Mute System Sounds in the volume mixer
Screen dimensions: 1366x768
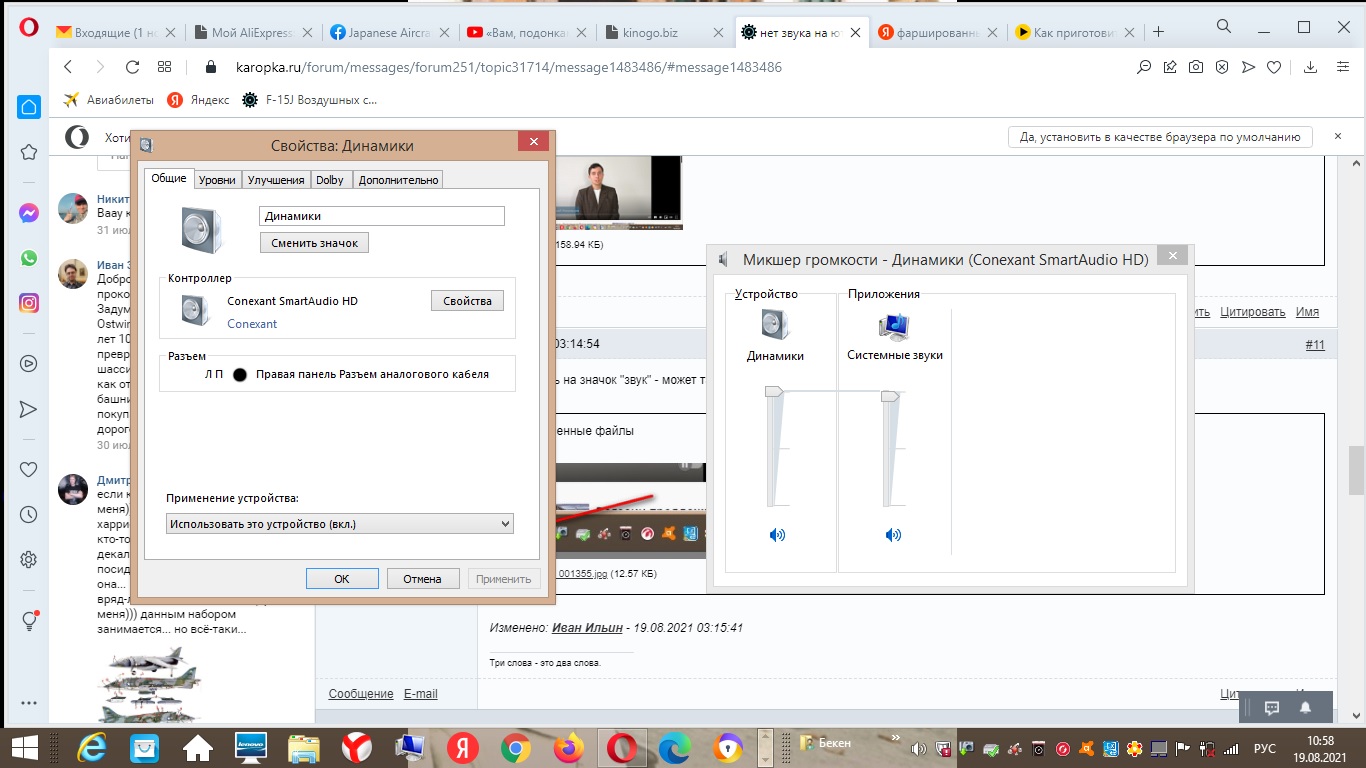[x=893, y=535]
